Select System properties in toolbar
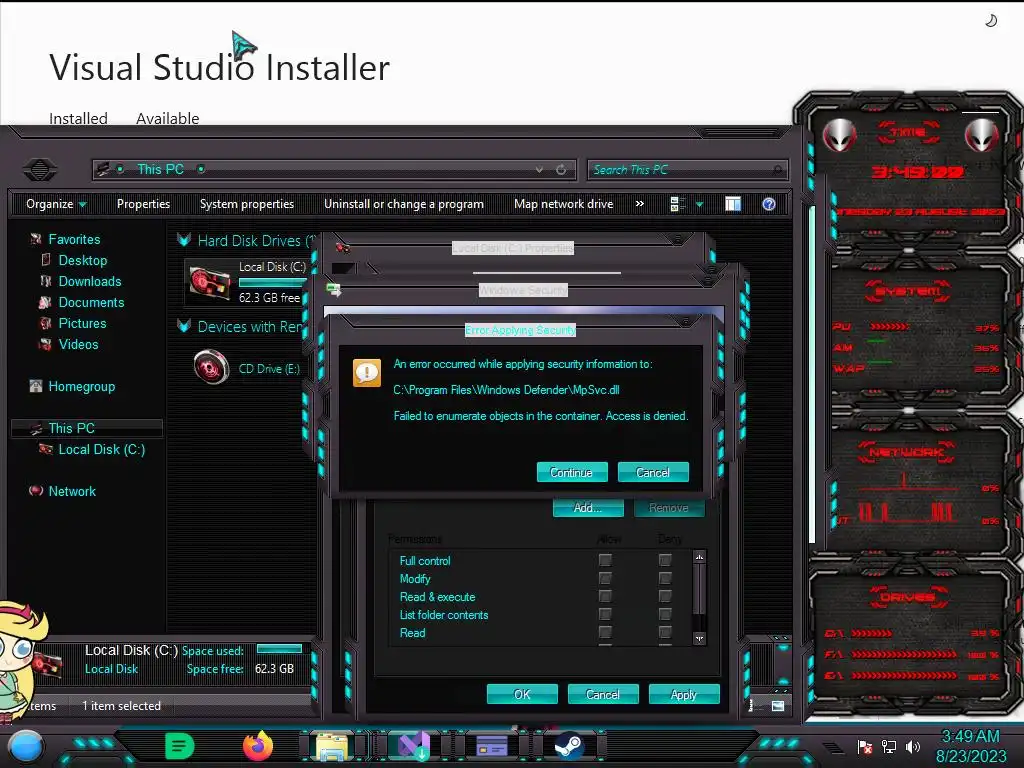Screen dimensions: 1024x768 247,204
